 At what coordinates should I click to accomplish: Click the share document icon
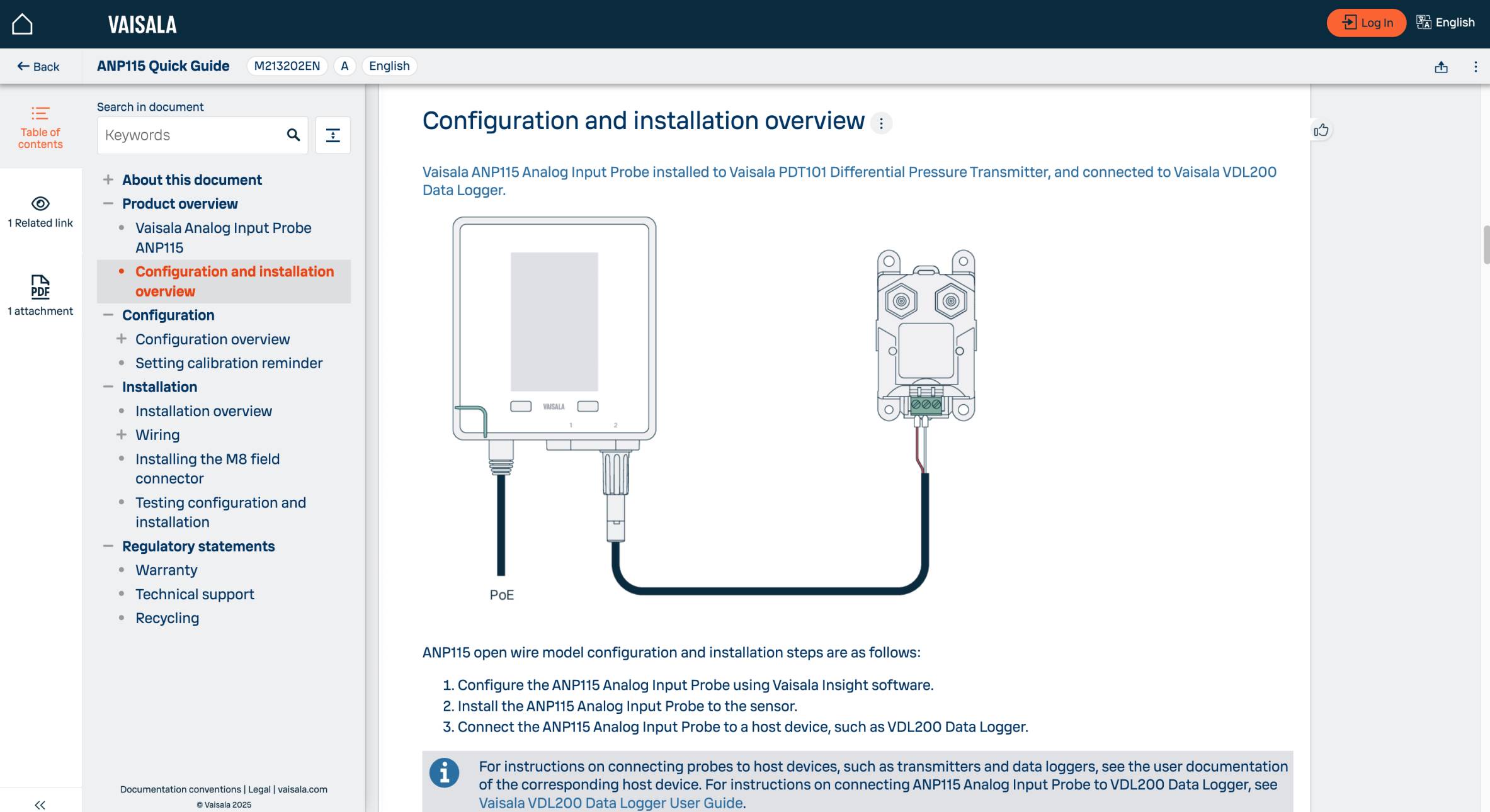(x=1441, y=67)
